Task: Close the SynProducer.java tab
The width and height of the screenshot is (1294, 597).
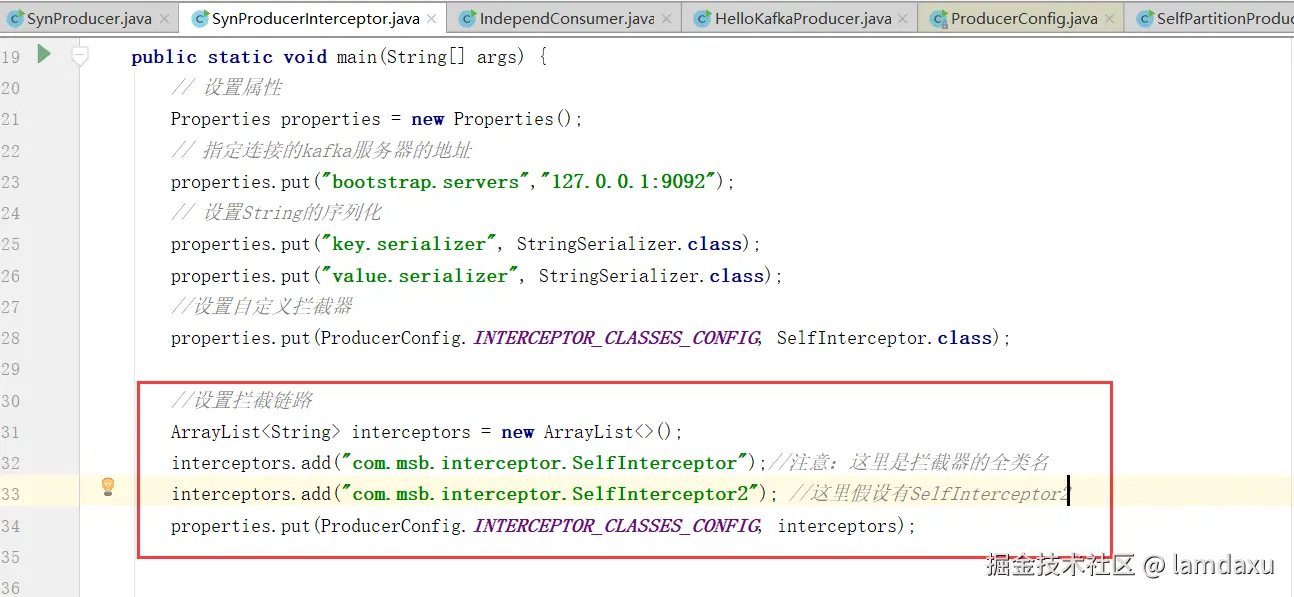Action: (x=165, y=19)
